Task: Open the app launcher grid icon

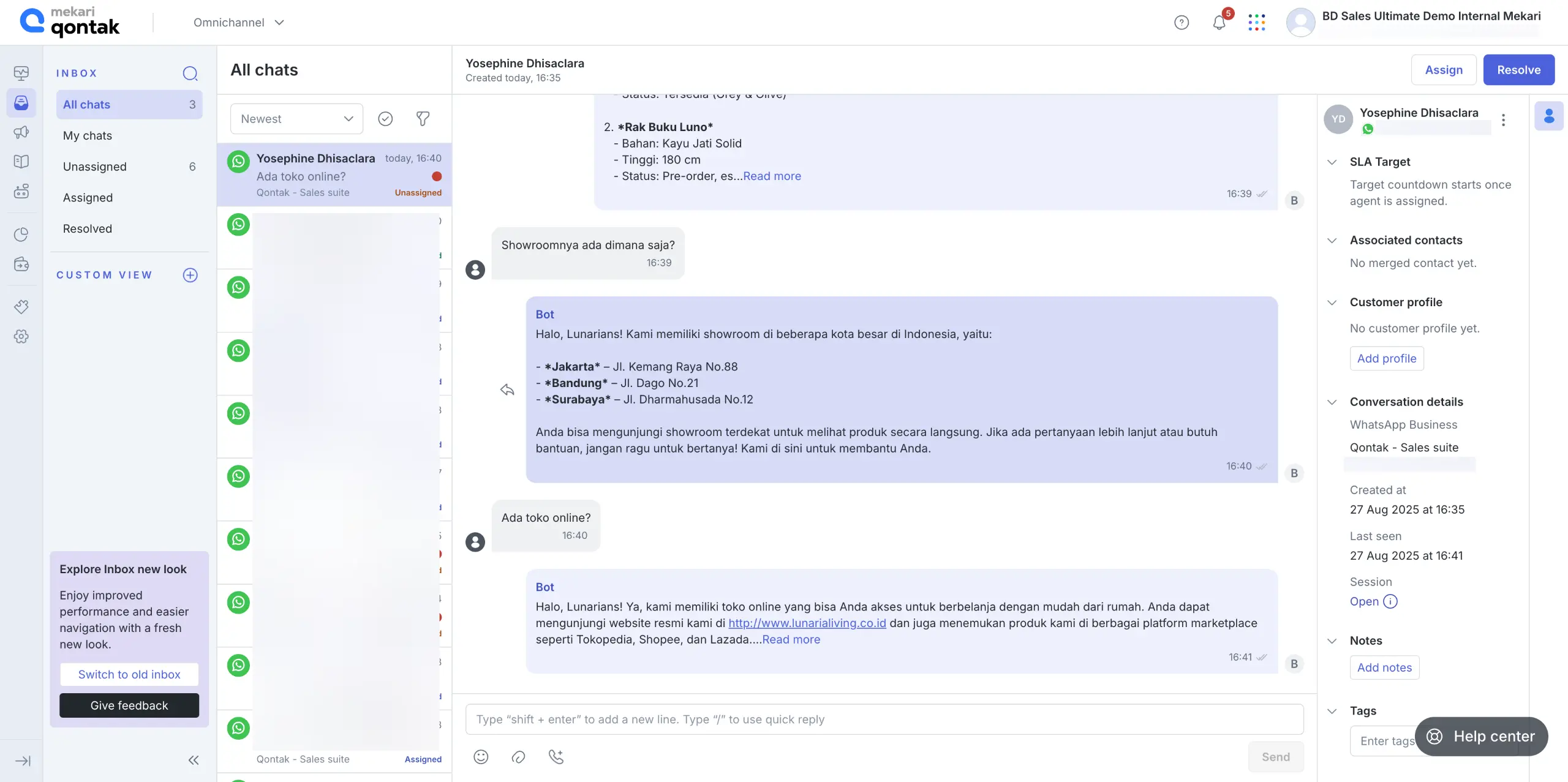Action: [x=1256, y=23]
